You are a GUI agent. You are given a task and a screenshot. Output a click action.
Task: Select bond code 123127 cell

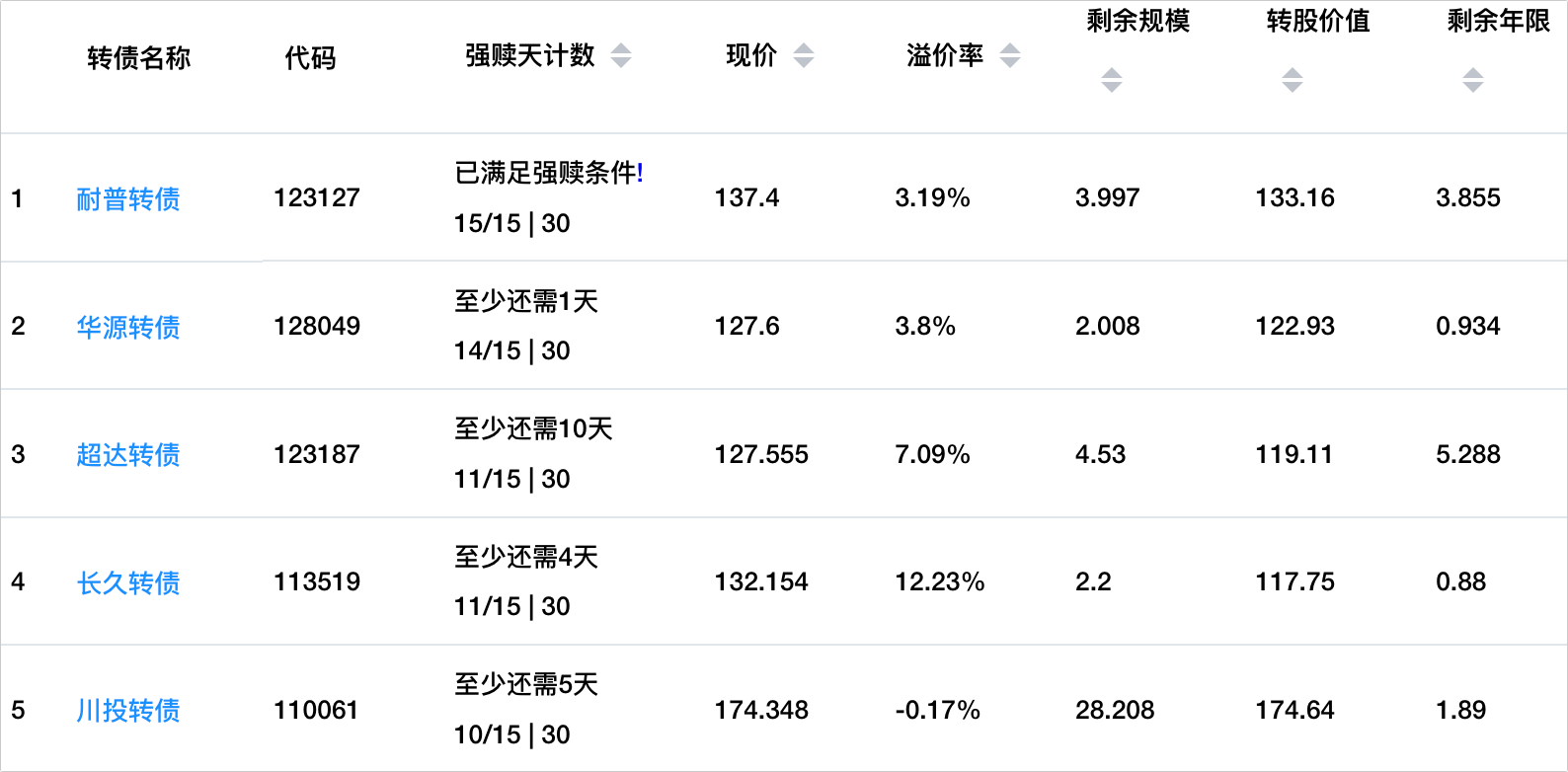point(317,198)
